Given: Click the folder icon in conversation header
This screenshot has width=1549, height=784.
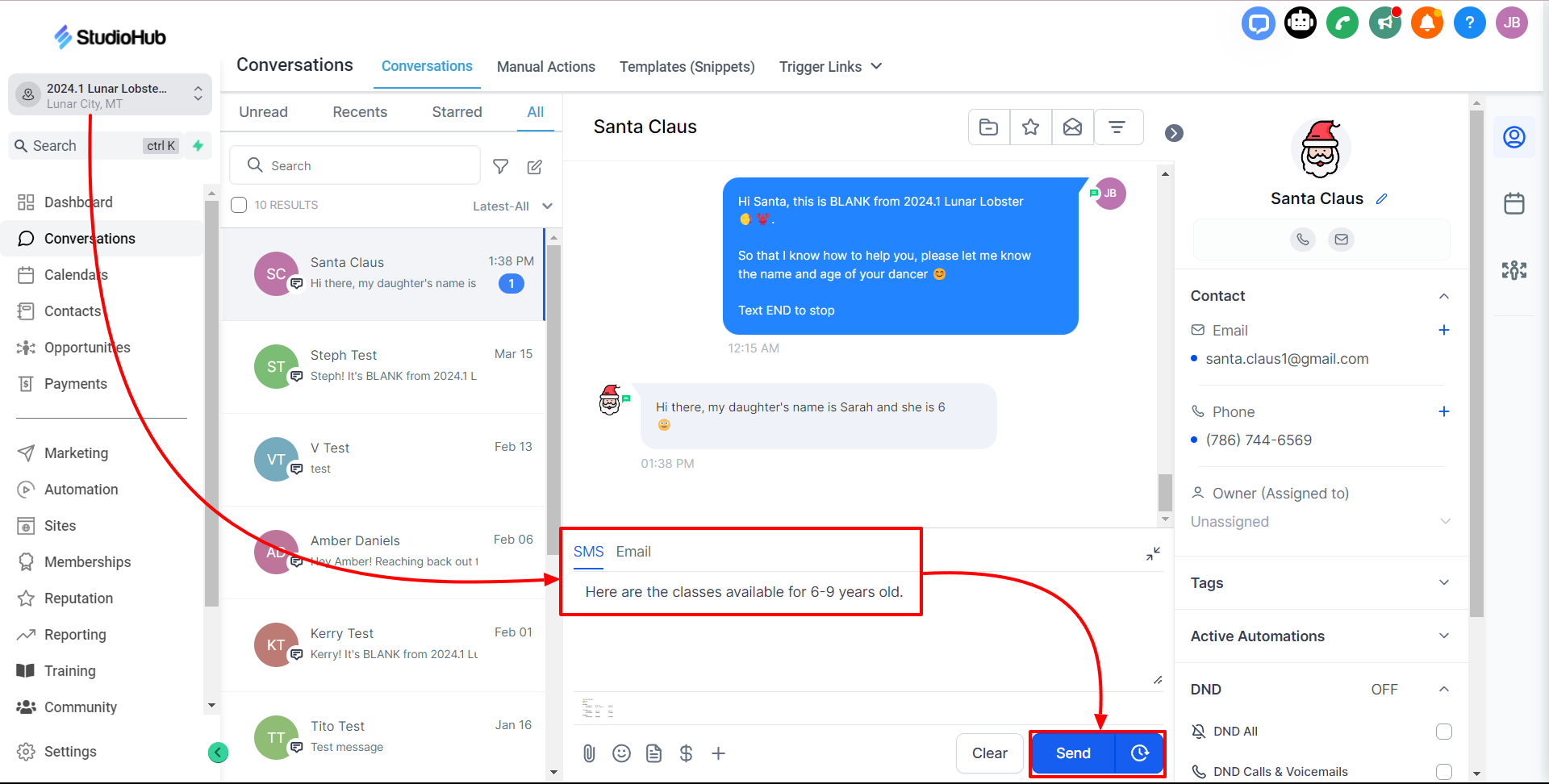Looking at the screenshot, I should point(988,127).
